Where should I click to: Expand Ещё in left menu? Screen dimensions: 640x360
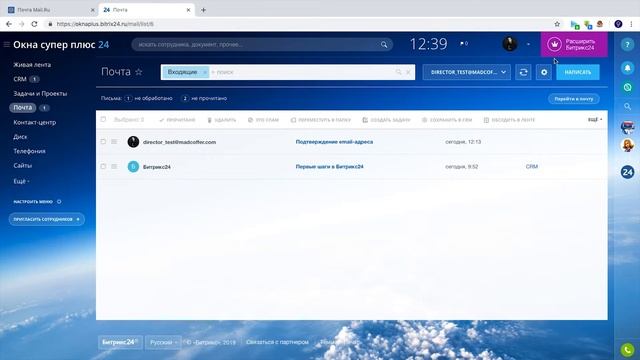[x=21, y=181]
